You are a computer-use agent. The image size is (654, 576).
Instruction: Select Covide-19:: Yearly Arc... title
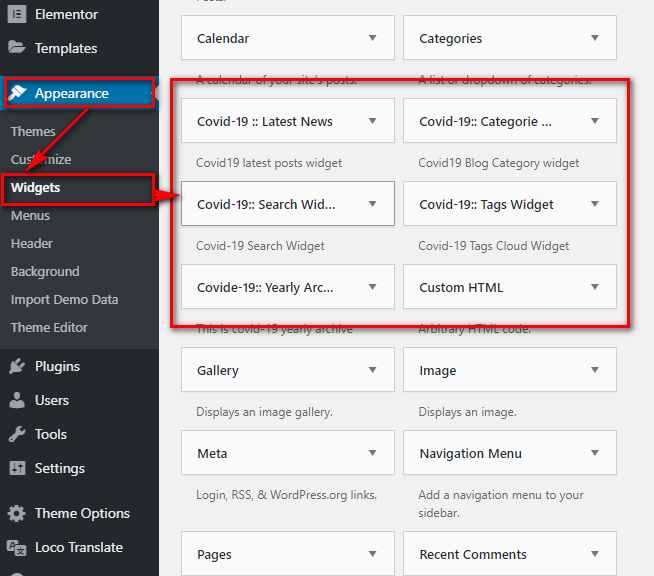[265, 287]
